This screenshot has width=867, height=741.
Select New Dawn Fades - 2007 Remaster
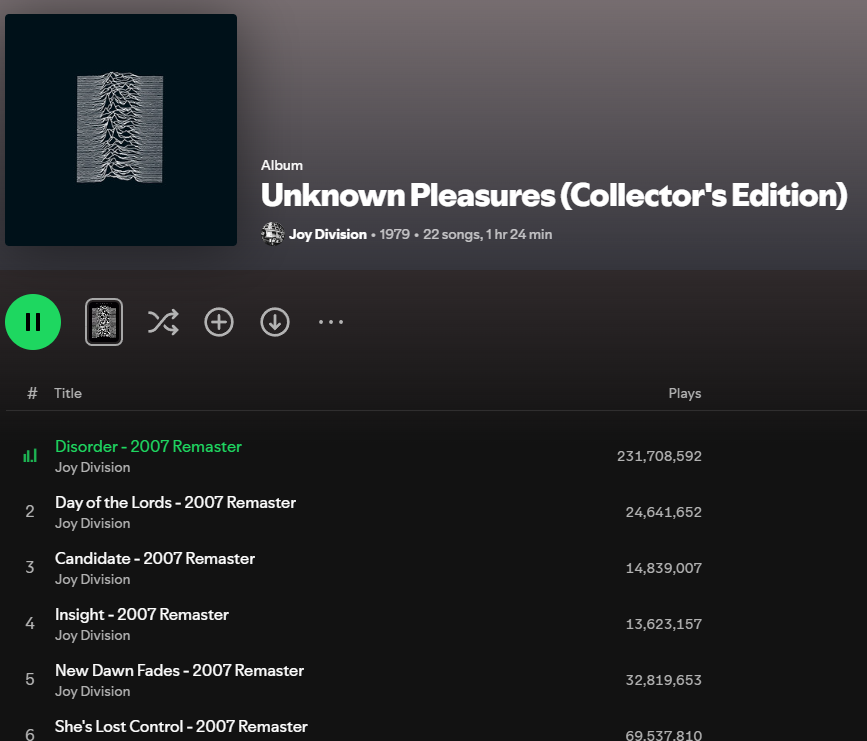tap(179, 670)
